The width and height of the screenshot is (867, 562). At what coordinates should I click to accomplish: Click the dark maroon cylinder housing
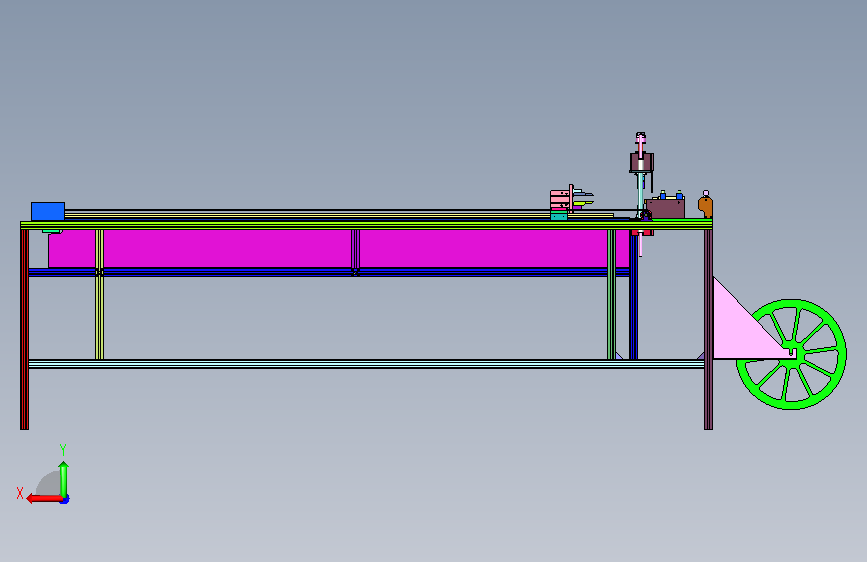pos(641,163)
